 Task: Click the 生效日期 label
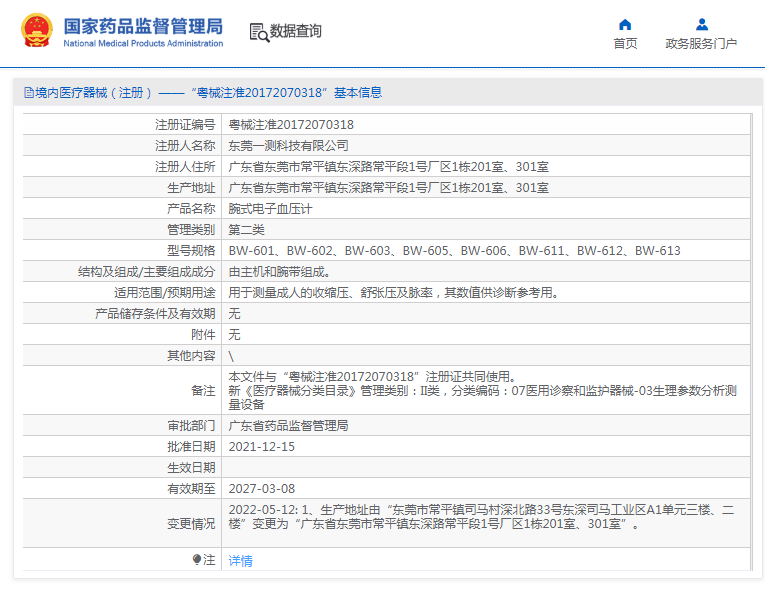pyautogui.click(x=191, y=468)
